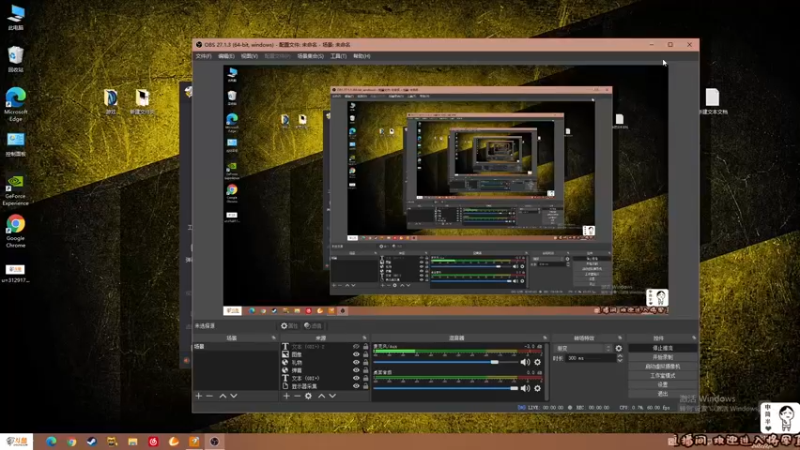The height and width of the screenshot is (450, 800).
Task: Add a new source with plus icon
Action: click(x=286, y=396)
